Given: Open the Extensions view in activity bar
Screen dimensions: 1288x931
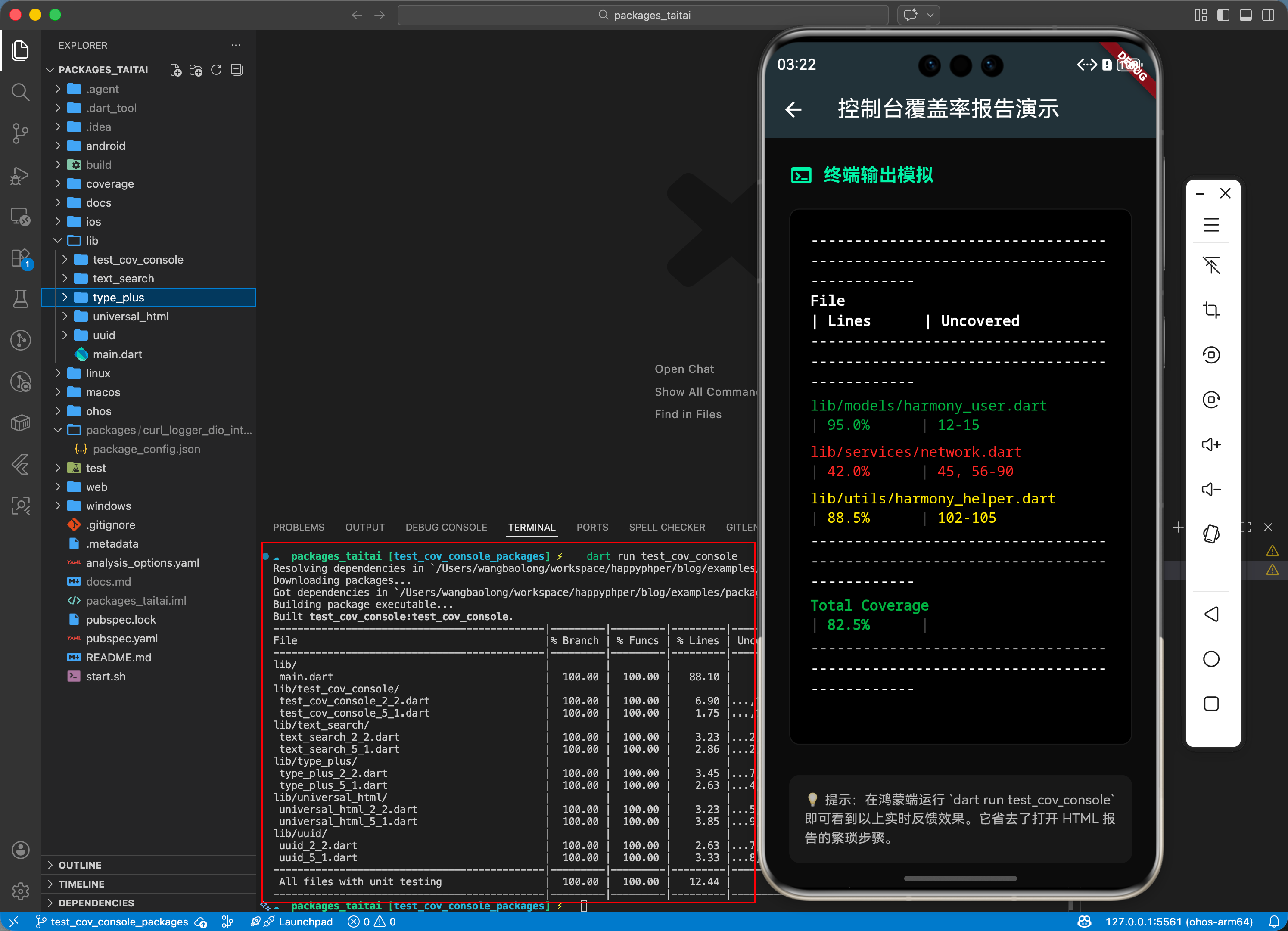Looking at the screenshot, I should [20, 258].
